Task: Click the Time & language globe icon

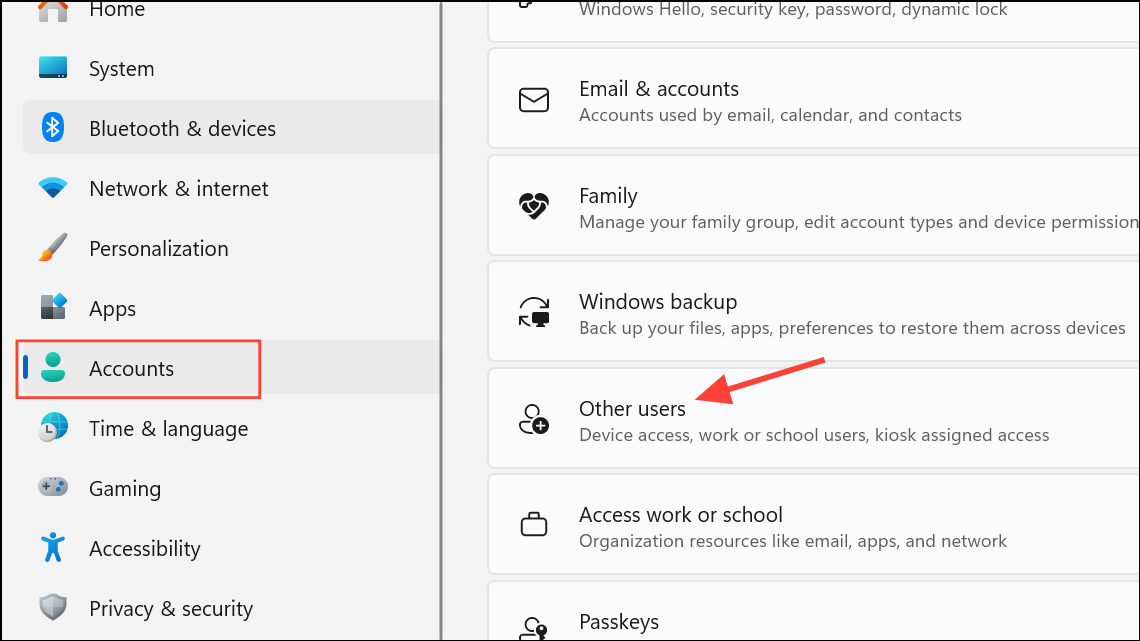Action: (x=53, y=428)
